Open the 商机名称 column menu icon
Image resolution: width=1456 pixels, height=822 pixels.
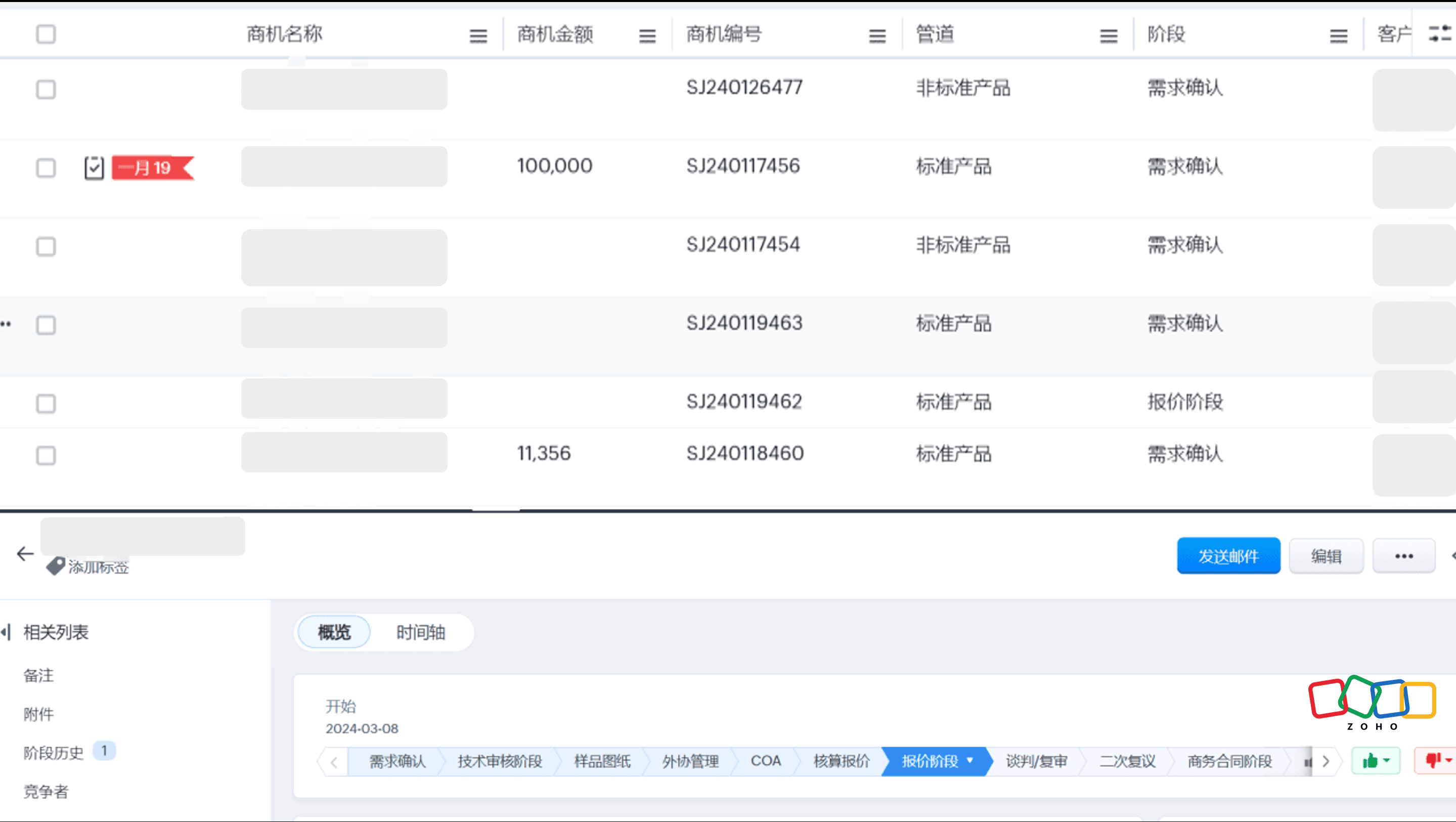(478, 36)
